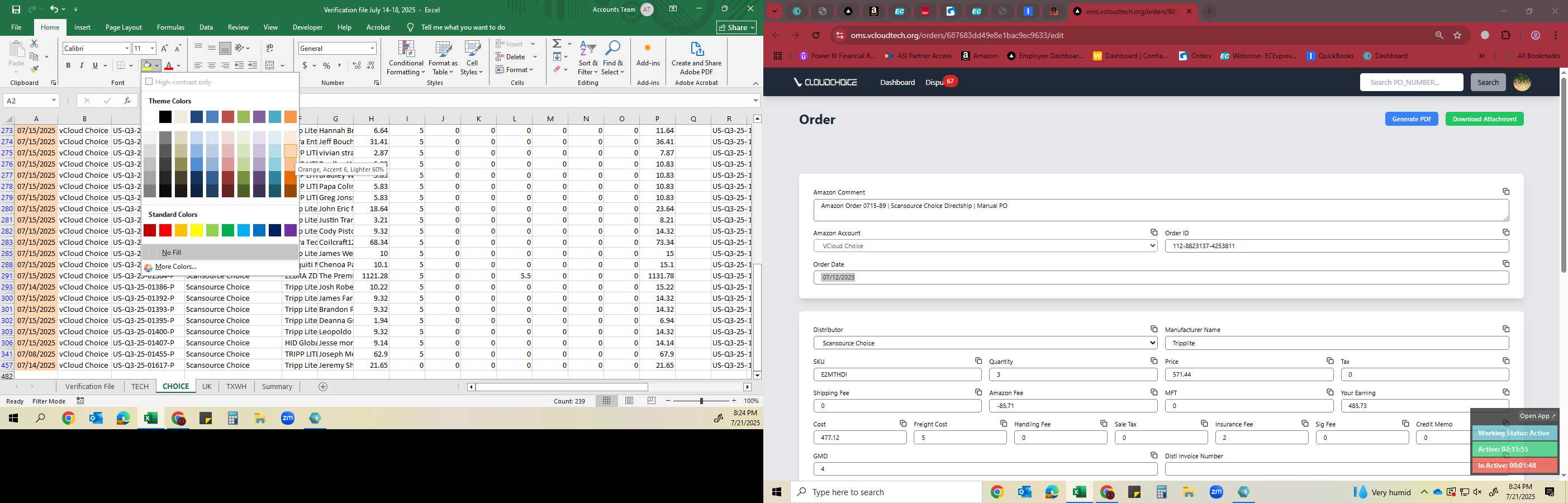Screen dimensions: 1568x503
Task: Open Conditional Formatting dropdown
Action: (x=406, y=59)
